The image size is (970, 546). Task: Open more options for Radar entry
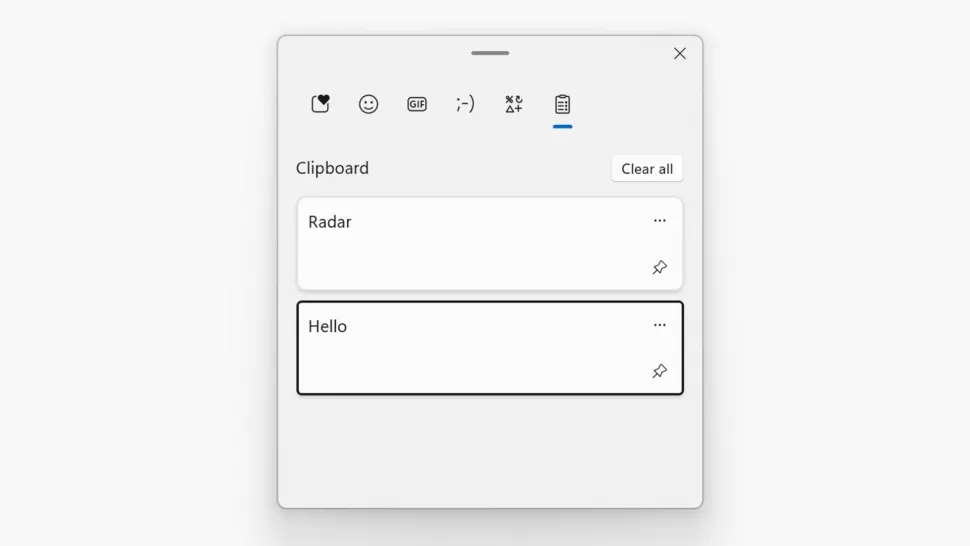[659, 221]
